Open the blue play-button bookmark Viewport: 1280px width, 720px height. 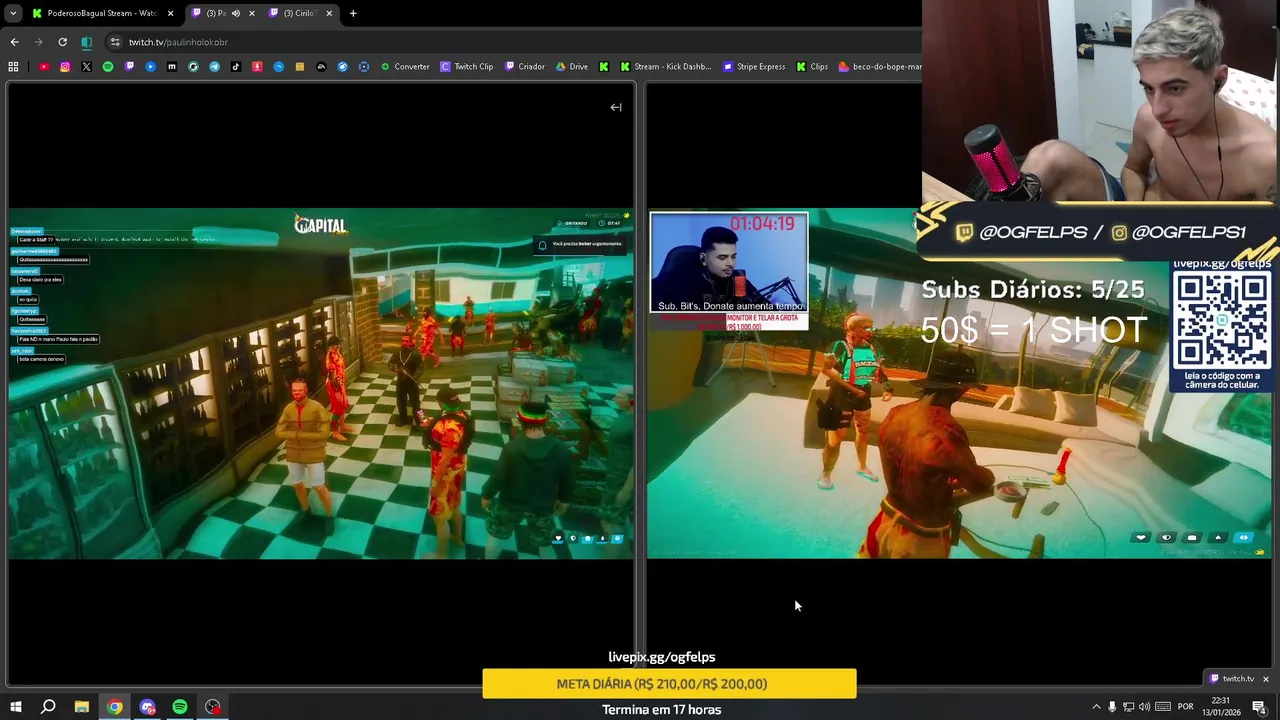[150, 67]
